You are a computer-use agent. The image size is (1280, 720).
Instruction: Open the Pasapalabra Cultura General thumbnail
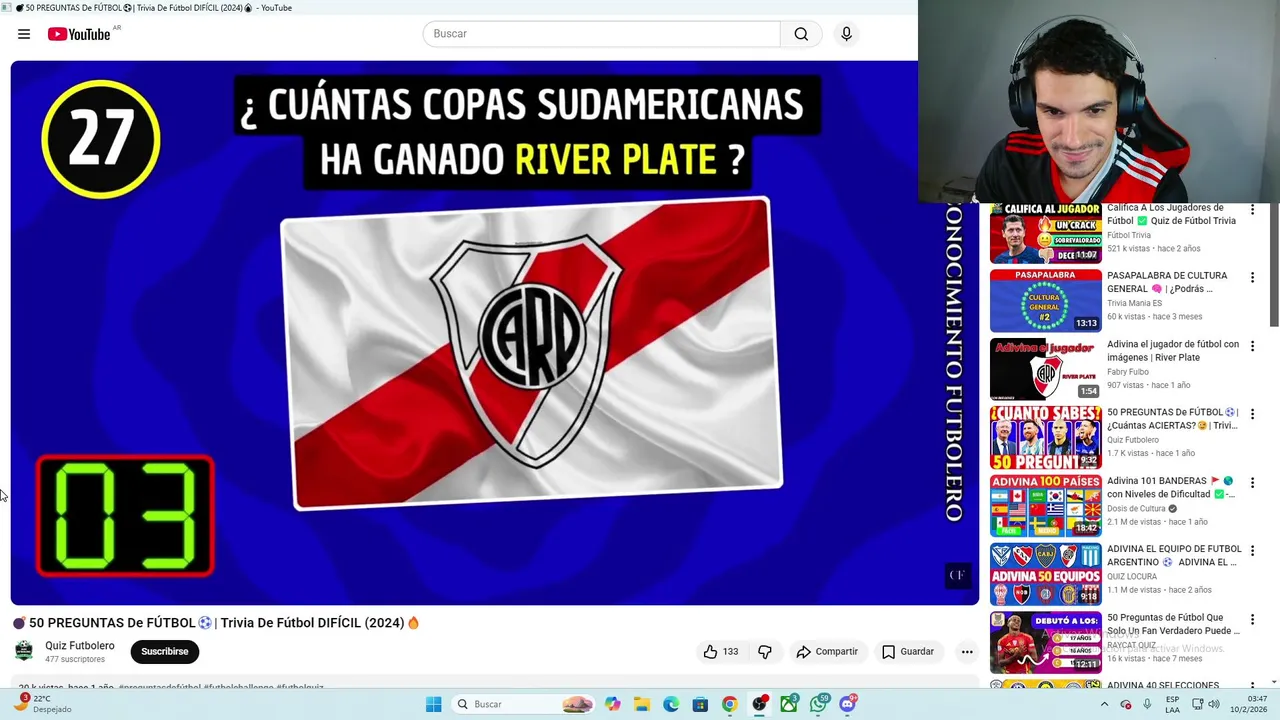(x=1046, y=301)
